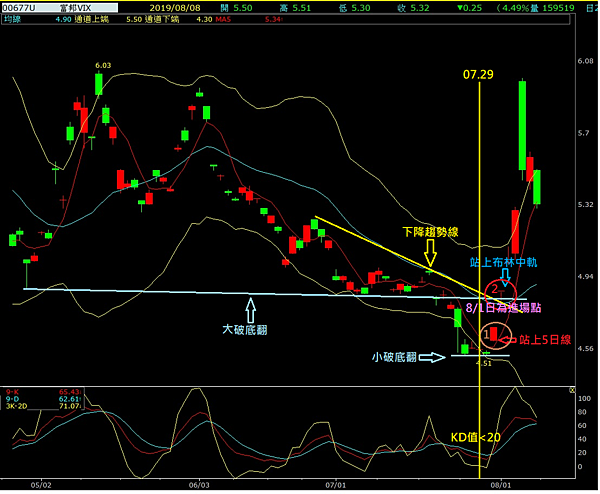The height and width of the screenshot is (494, 600).
Task: Click the high price value 5.51
Action: tap(301, 8)
